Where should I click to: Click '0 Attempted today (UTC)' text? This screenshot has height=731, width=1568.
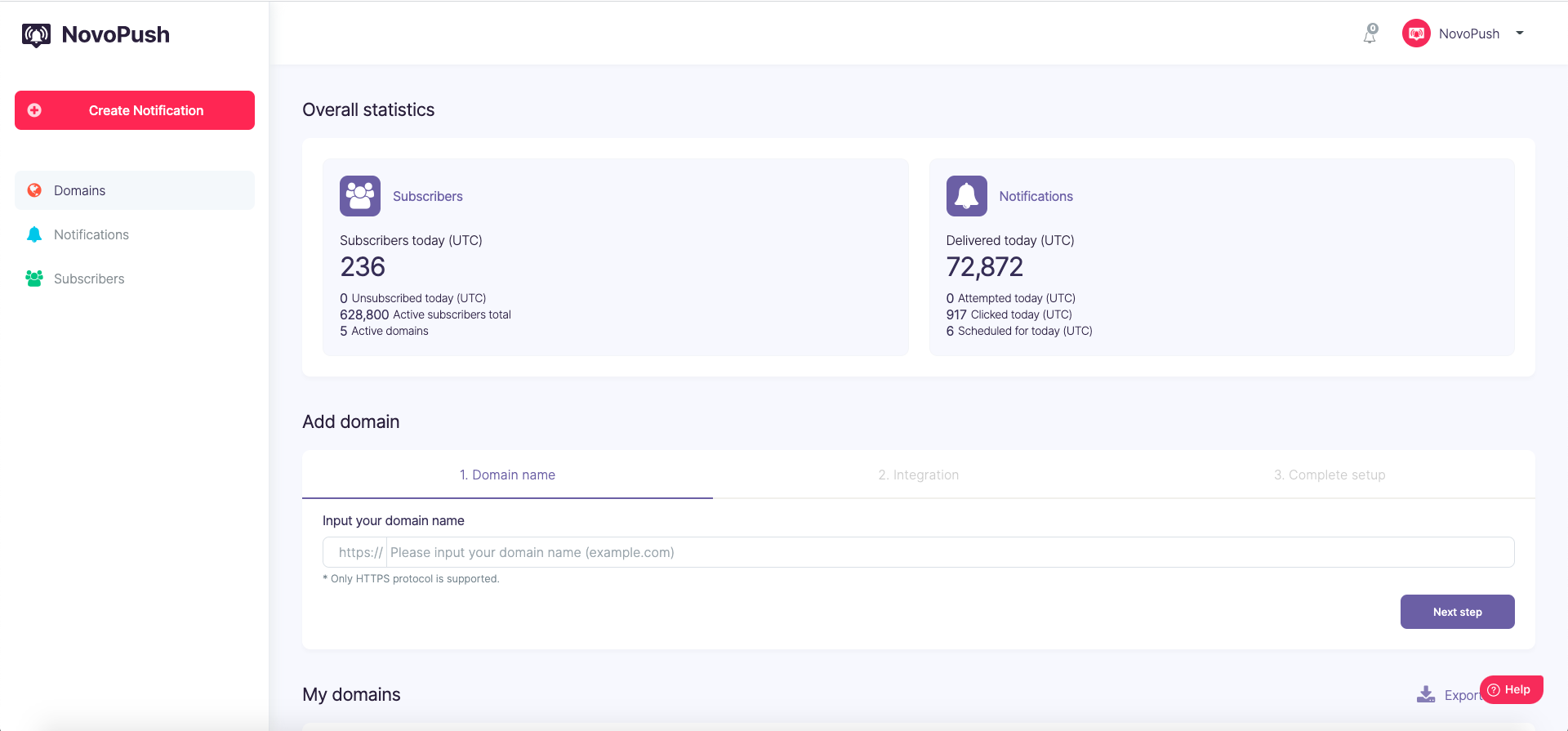tap(1011, 298)
